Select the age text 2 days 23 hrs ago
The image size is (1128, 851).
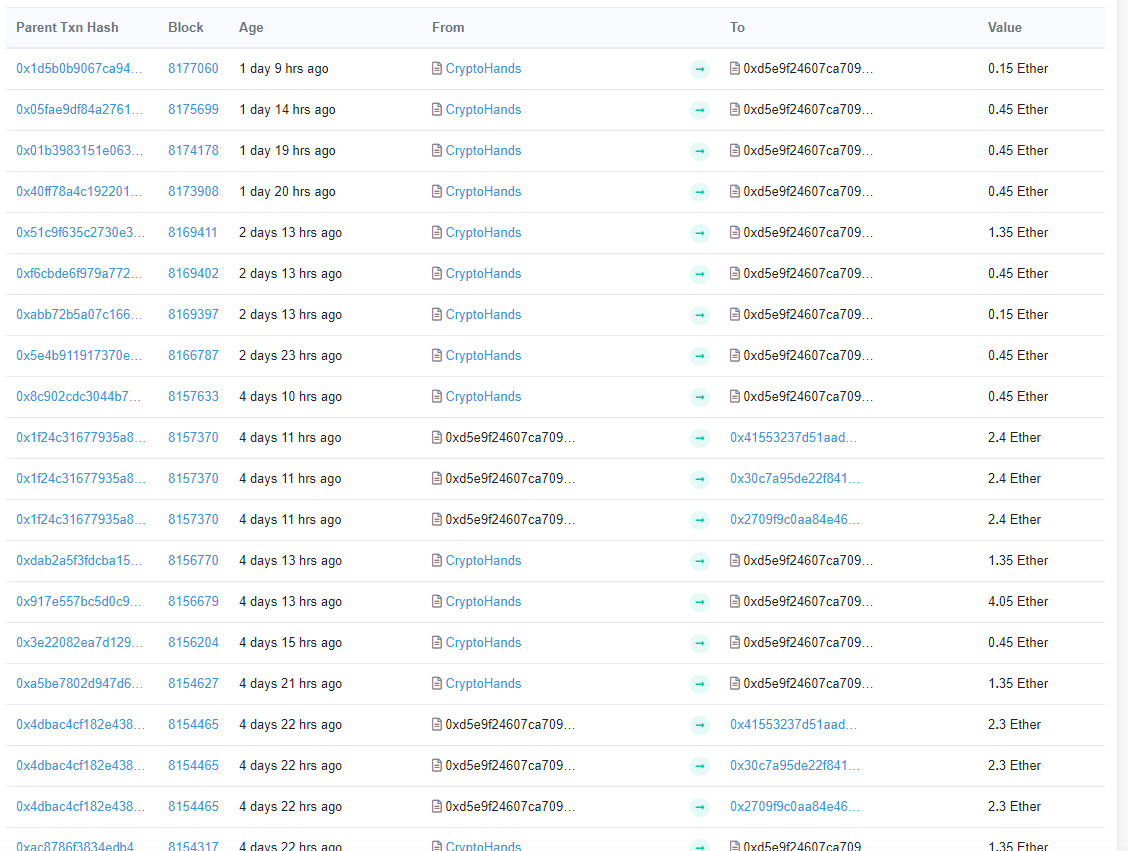(x=290, y=355)
